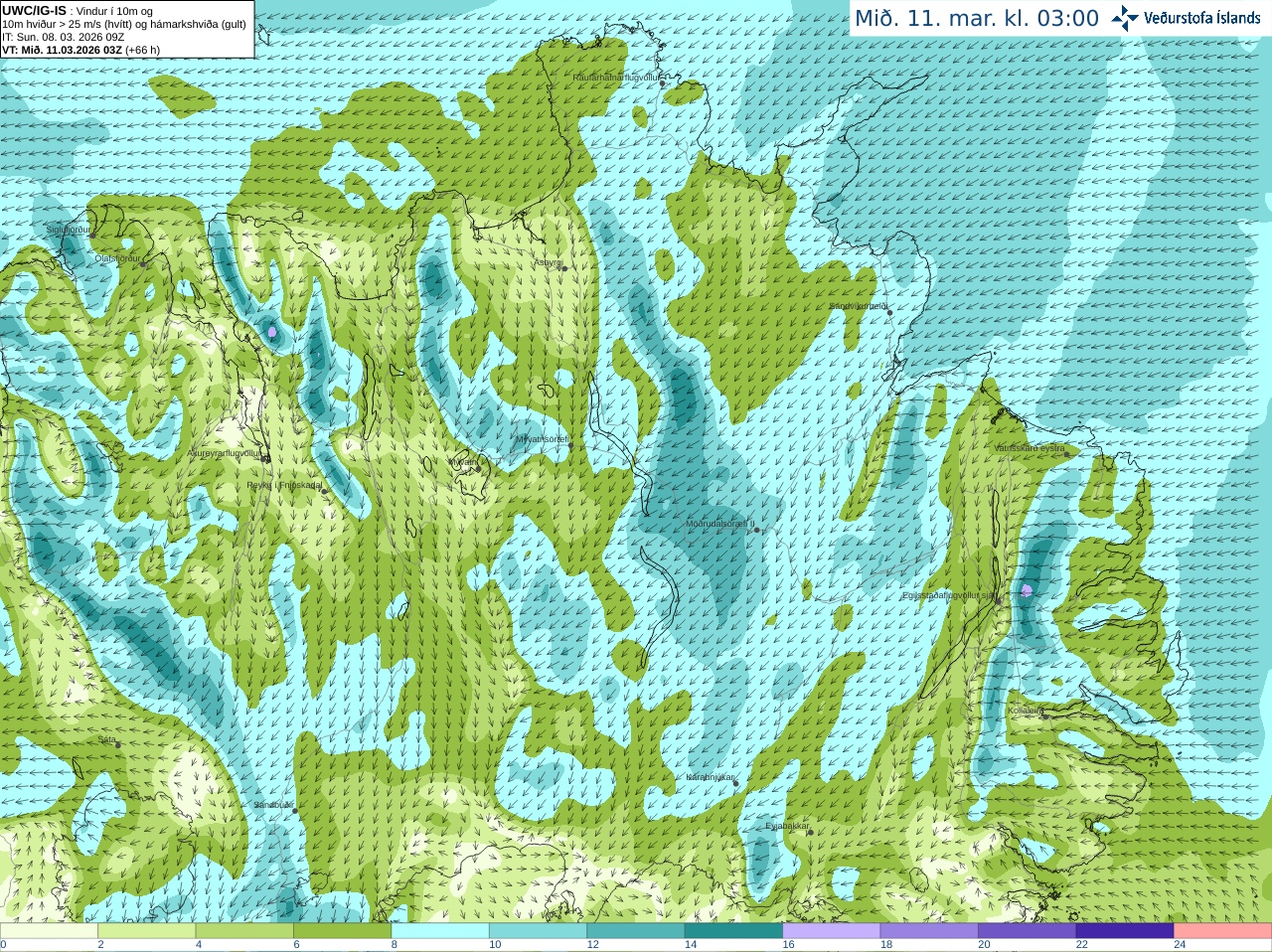Select the 2–4 m/s legend color
This screenshot has width=1272, height=952.
click(146, 931)
